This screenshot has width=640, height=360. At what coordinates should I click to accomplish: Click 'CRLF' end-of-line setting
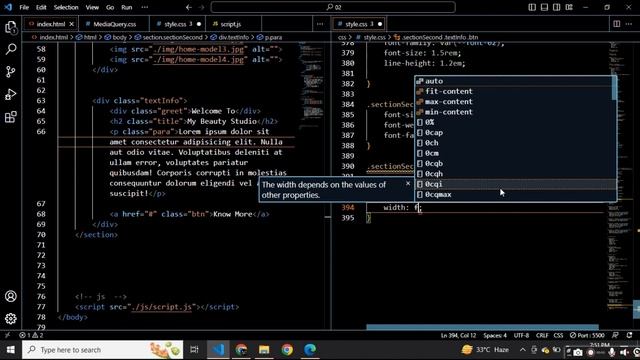click(x=542, y=335)
